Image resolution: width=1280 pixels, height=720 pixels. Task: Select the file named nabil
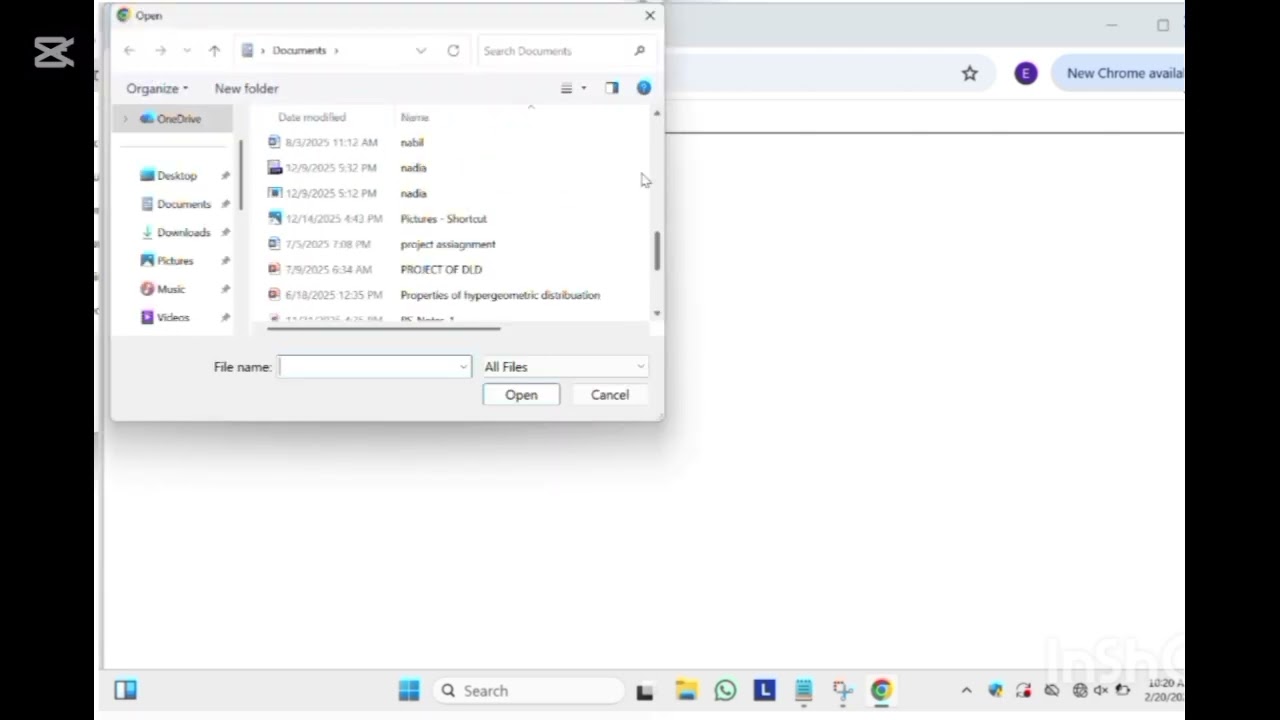[x=412, y=143]
